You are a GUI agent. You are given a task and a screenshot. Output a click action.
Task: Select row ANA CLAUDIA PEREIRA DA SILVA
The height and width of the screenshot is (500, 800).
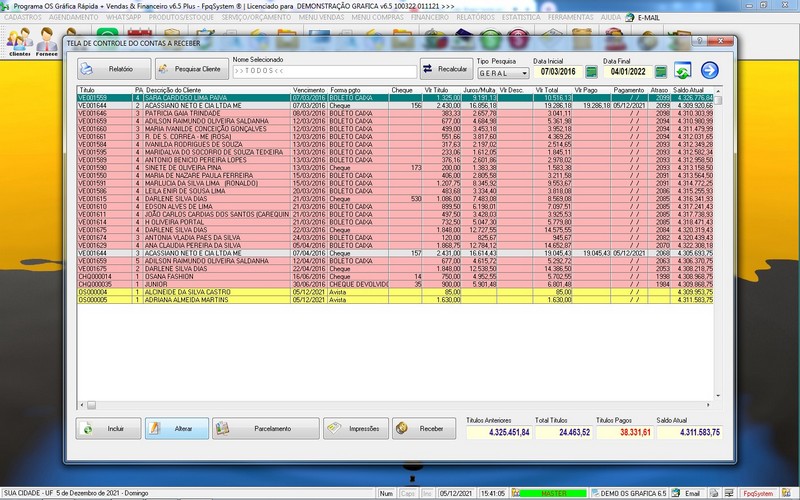tap(395, 245)
